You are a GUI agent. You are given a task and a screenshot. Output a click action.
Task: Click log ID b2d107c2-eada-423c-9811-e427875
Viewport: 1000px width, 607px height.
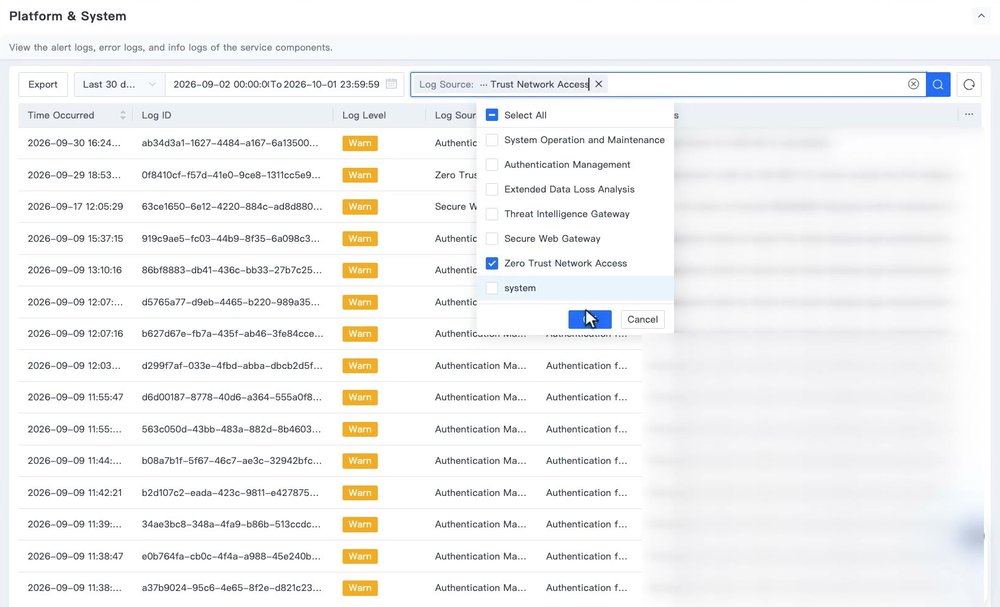point(230,492)
